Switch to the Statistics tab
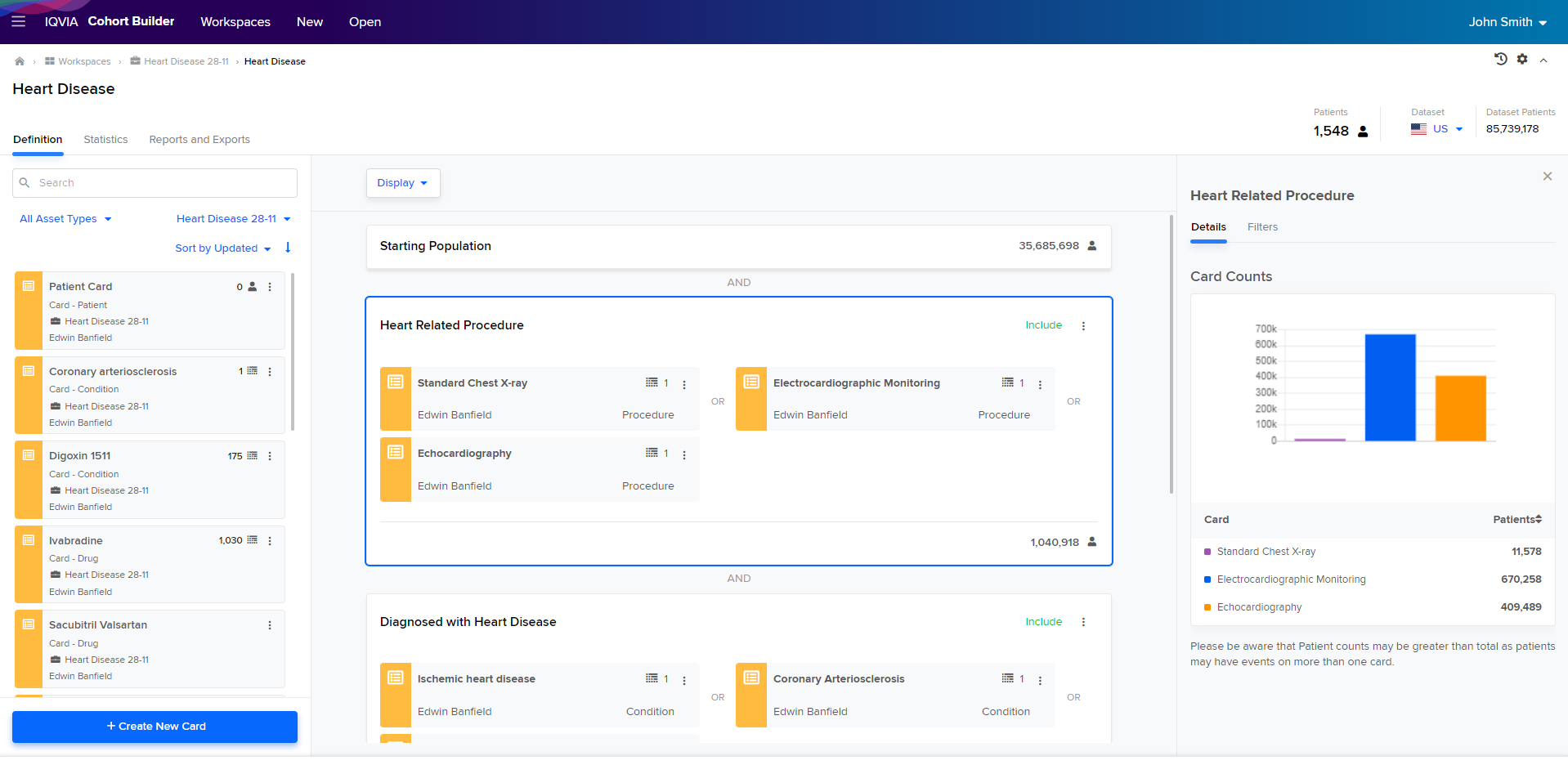The image size is (1568, 765). [x=105, y=140]
